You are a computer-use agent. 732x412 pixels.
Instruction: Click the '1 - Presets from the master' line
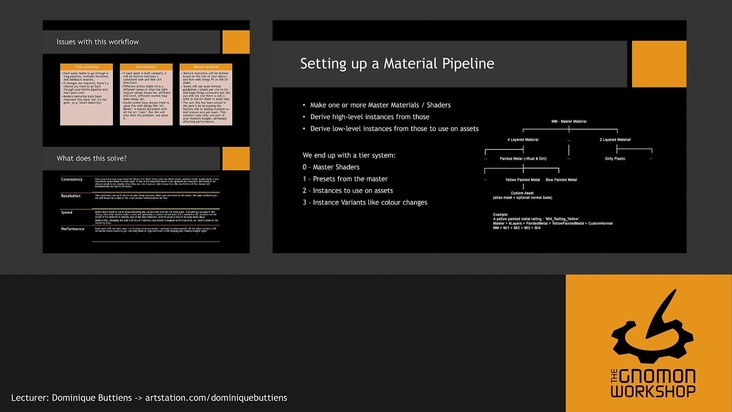coord(345,179)
